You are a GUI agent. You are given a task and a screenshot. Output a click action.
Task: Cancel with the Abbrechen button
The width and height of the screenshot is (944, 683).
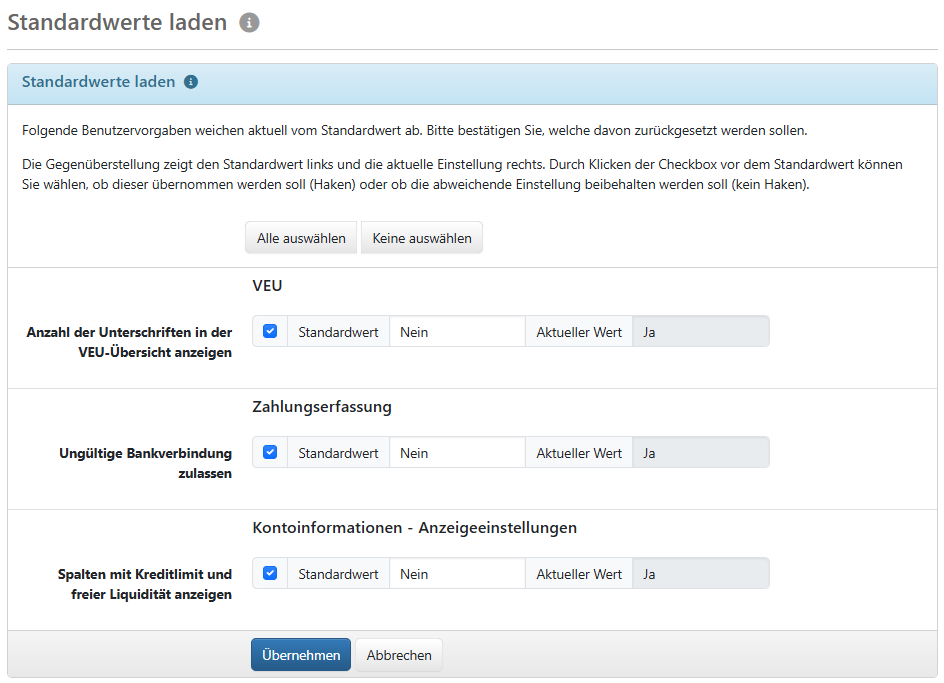(399, 655)
